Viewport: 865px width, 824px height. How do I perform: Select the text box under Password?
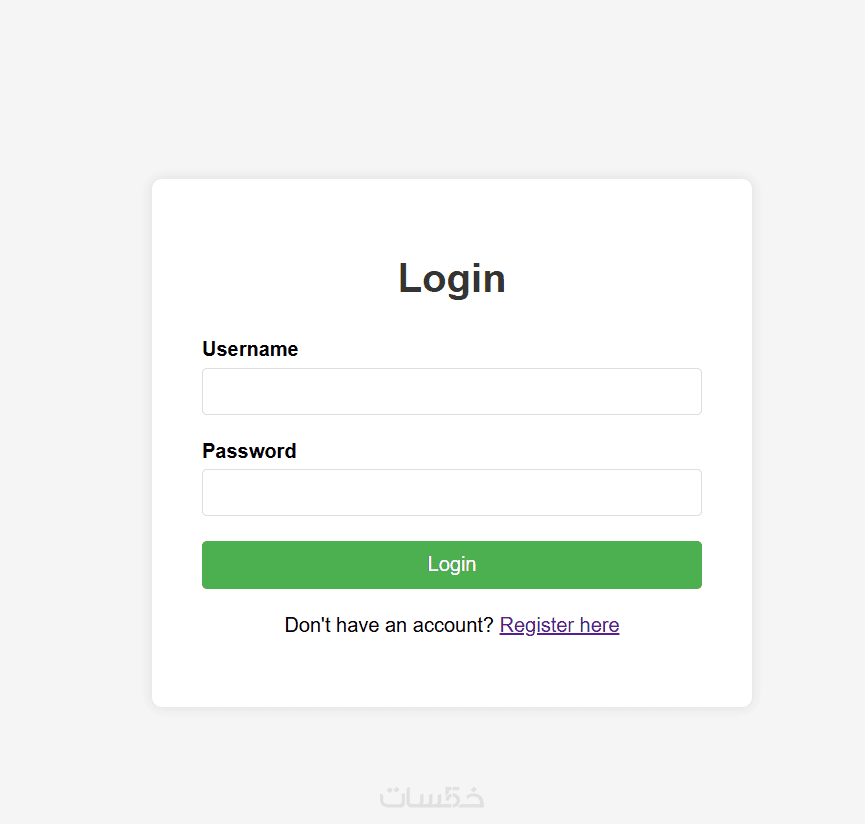pyautogui.click(x=451, y=492)
